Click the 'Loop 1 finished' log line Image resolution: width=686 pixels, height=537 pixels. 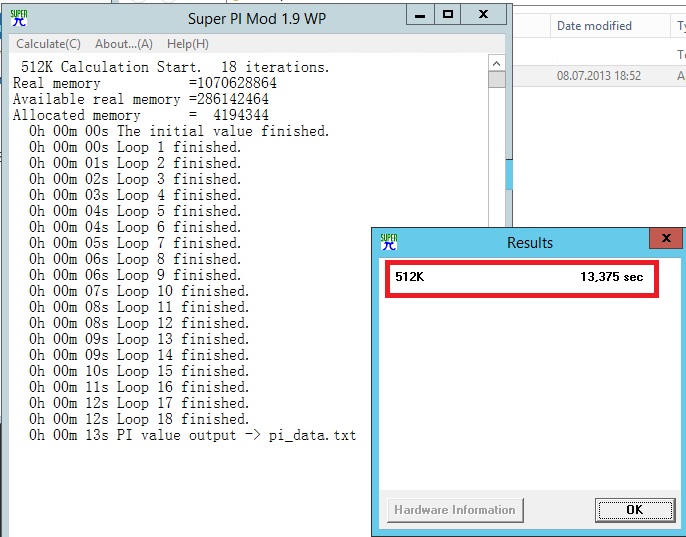click(x=135, y=147)
